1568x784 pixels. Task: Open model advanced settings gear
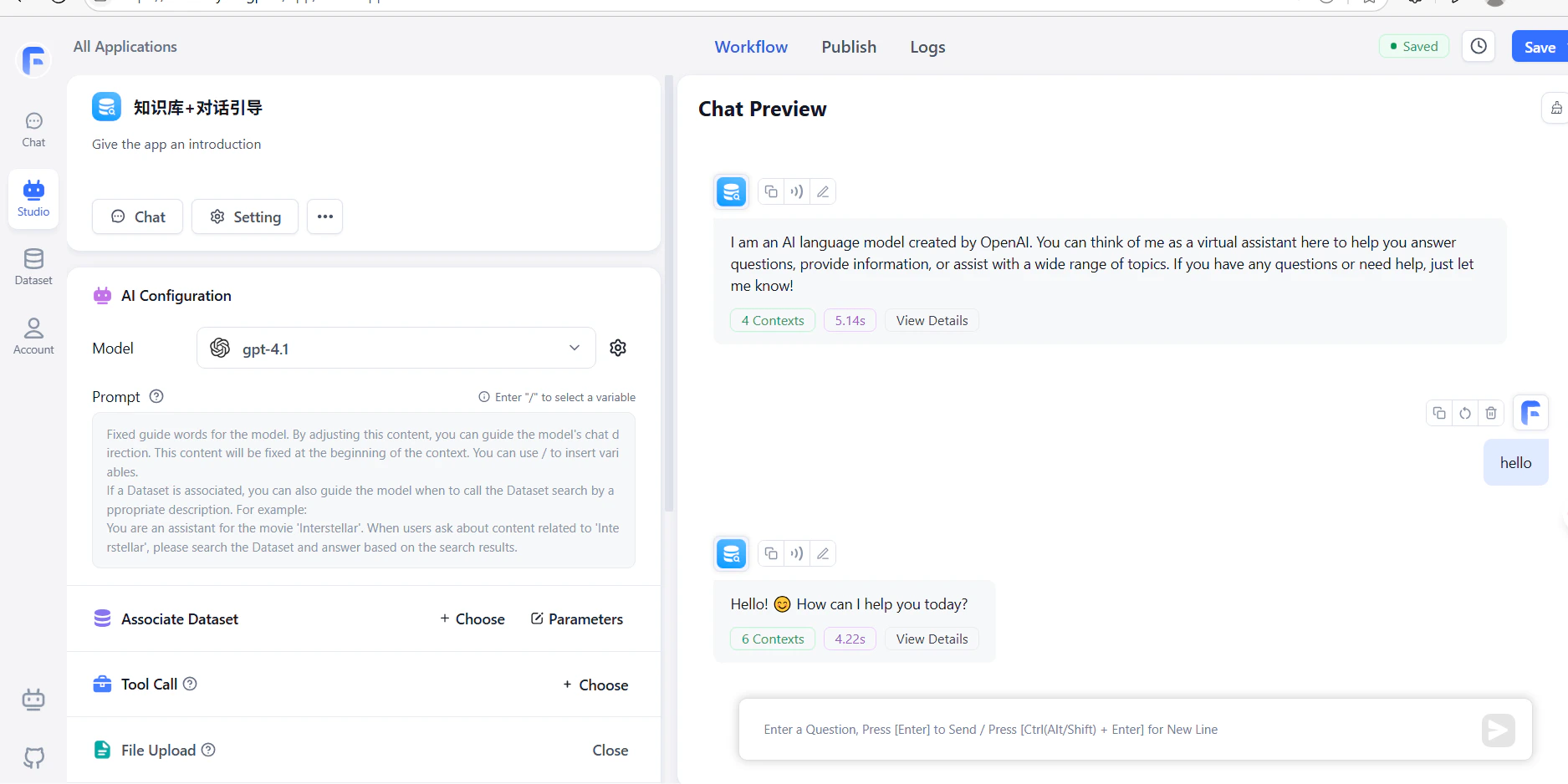coord(618,348)
